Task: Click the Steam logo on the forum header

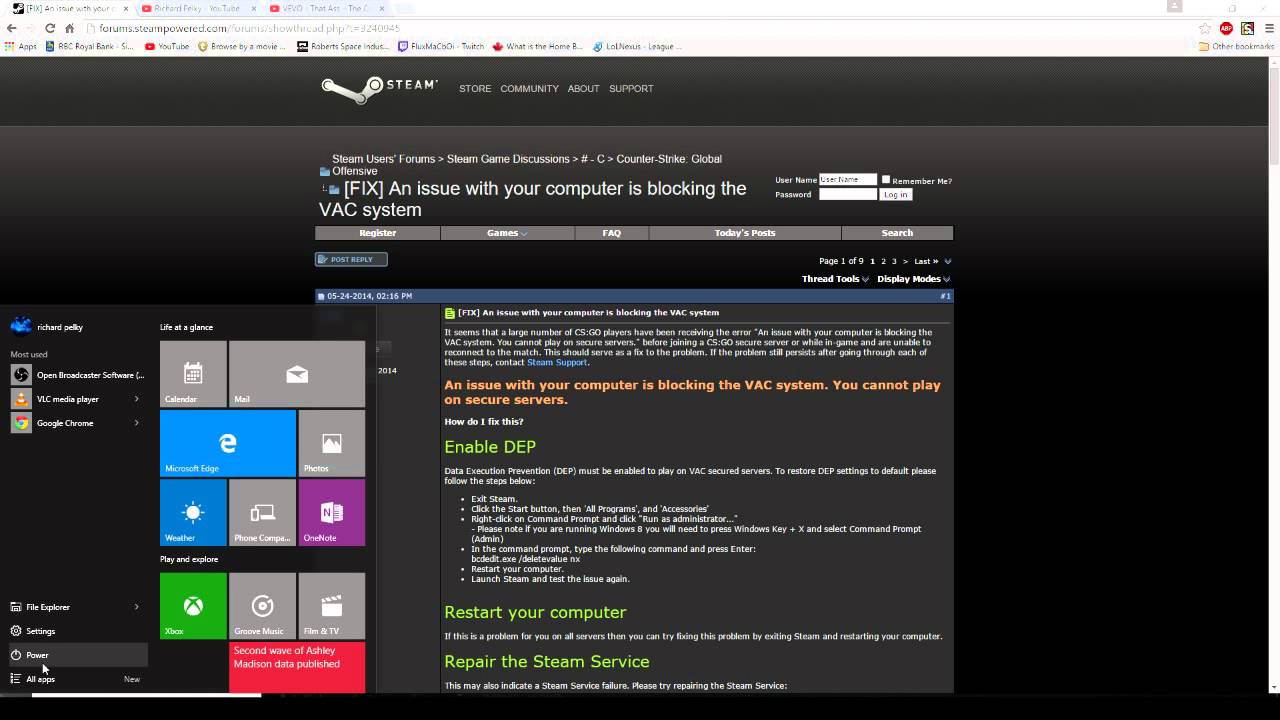Action: tap(379, 88)
